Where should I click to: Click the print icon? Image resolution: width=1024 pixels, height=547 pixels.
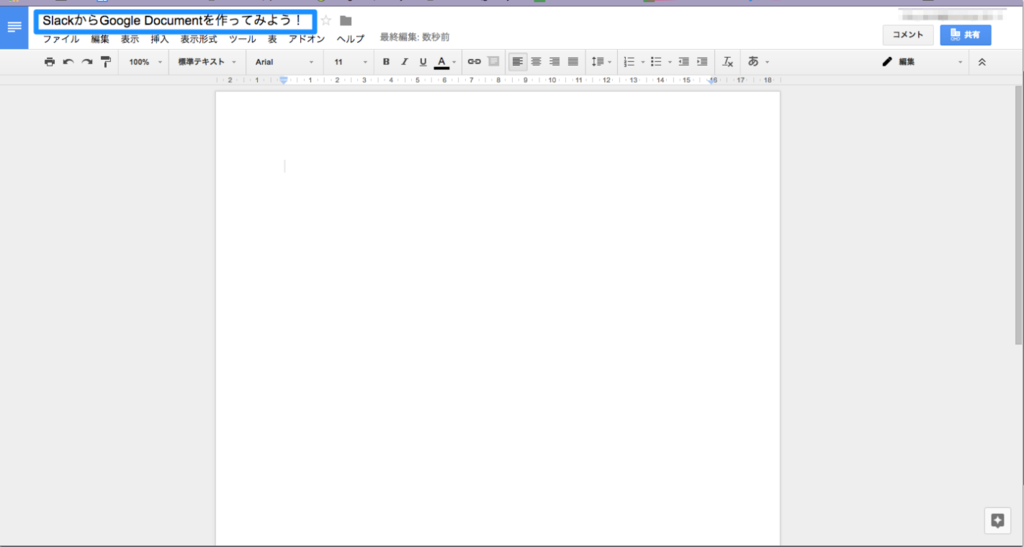(x=50, y=62)
